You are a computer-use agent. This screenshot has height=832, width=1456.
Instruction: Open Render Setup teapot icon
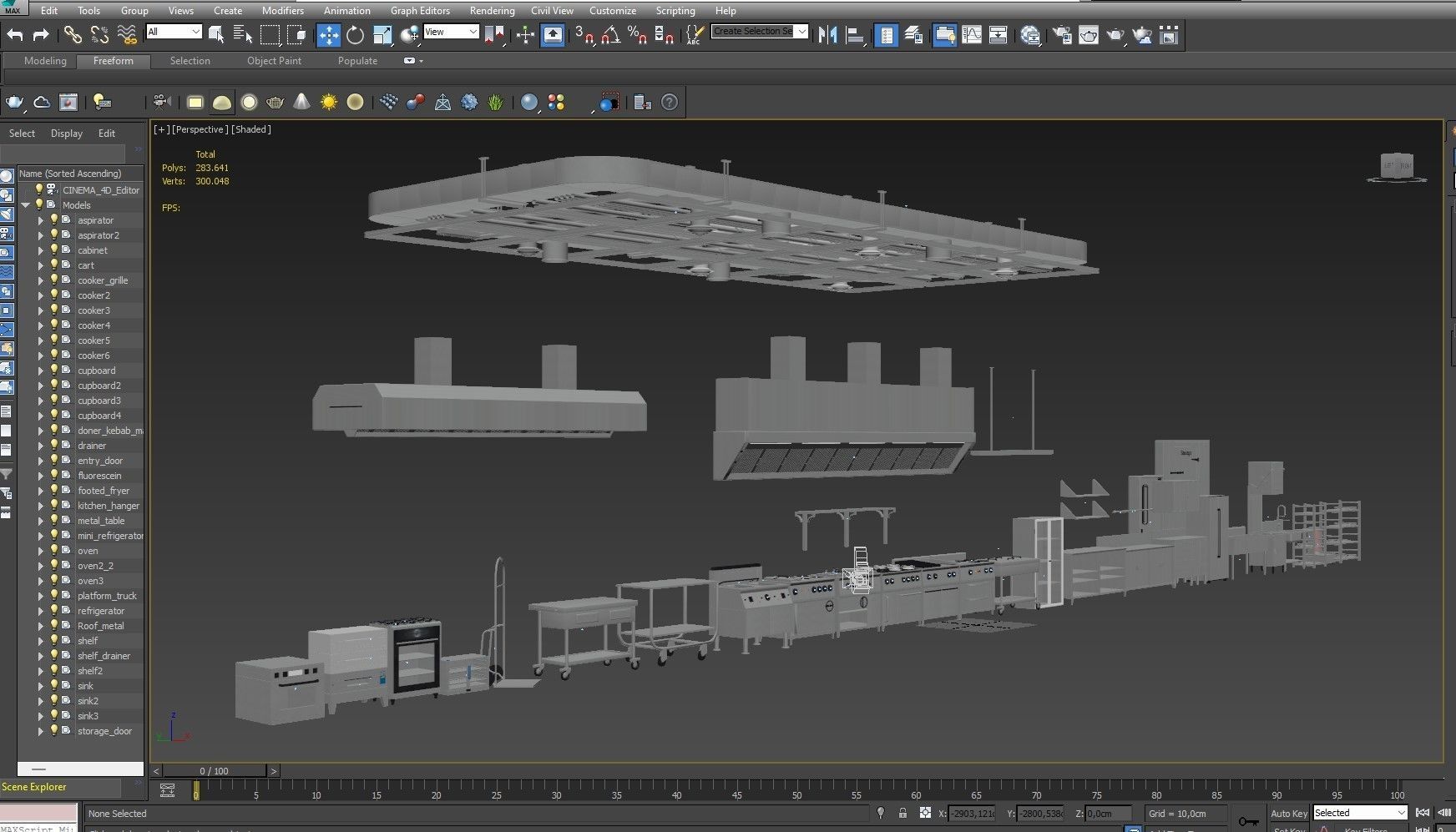click(1062, 35)
